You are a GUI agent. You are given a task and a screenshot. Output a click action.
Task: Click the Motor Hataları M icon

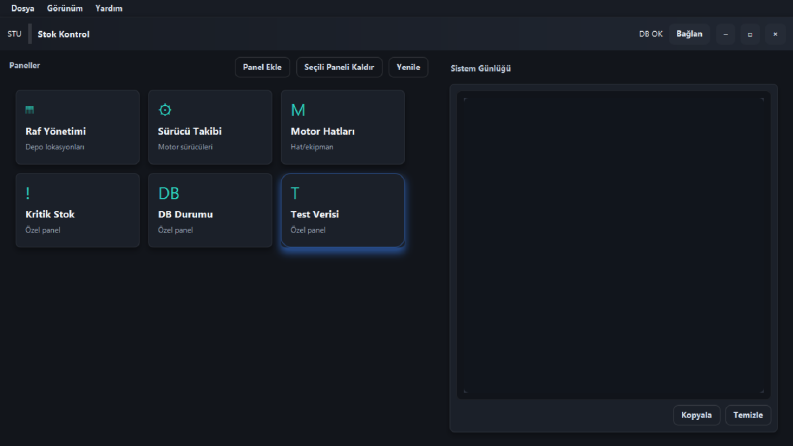298,110
